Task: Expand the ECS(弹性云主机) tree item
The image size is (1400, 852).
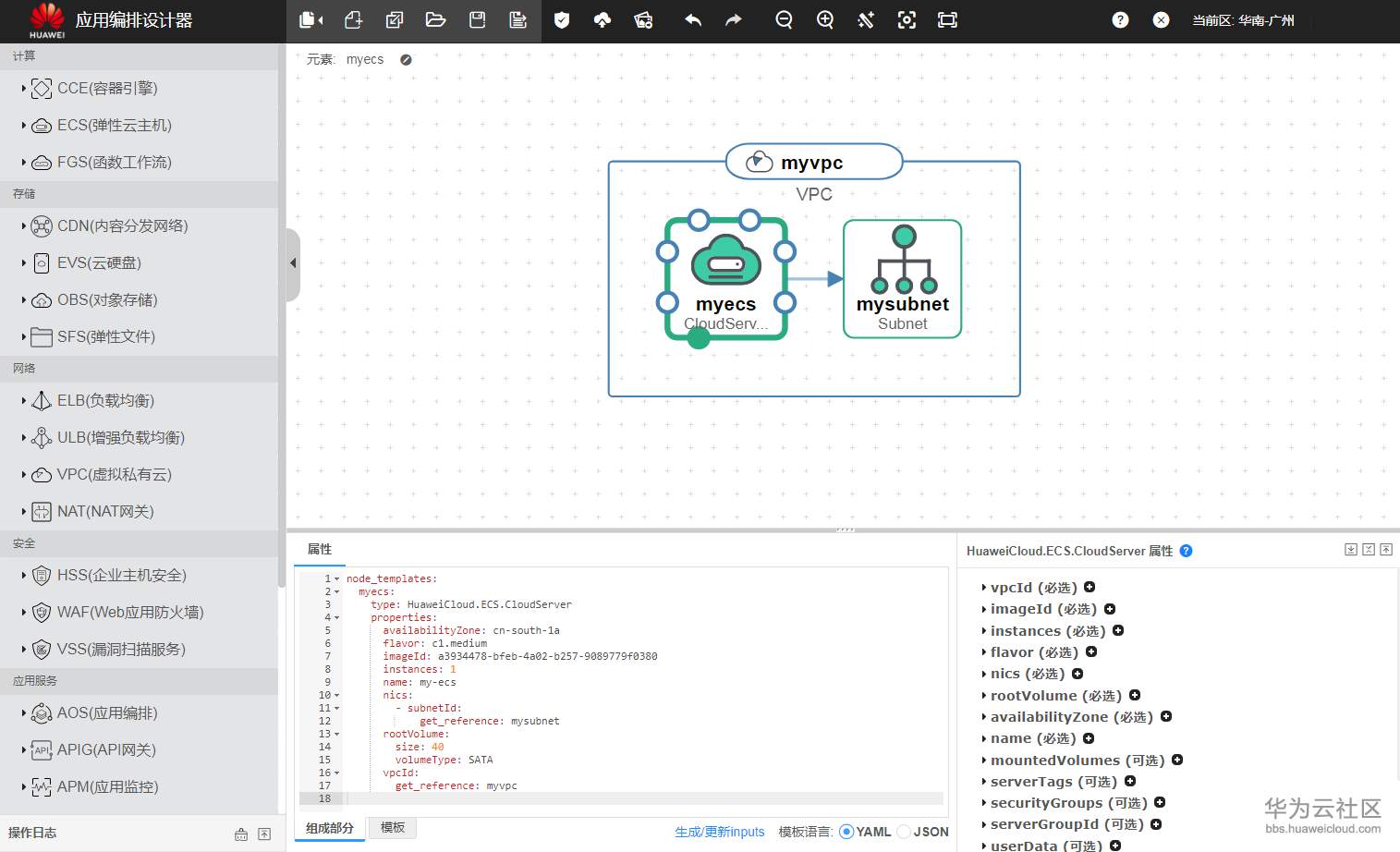Action: [x=24, y=125]
